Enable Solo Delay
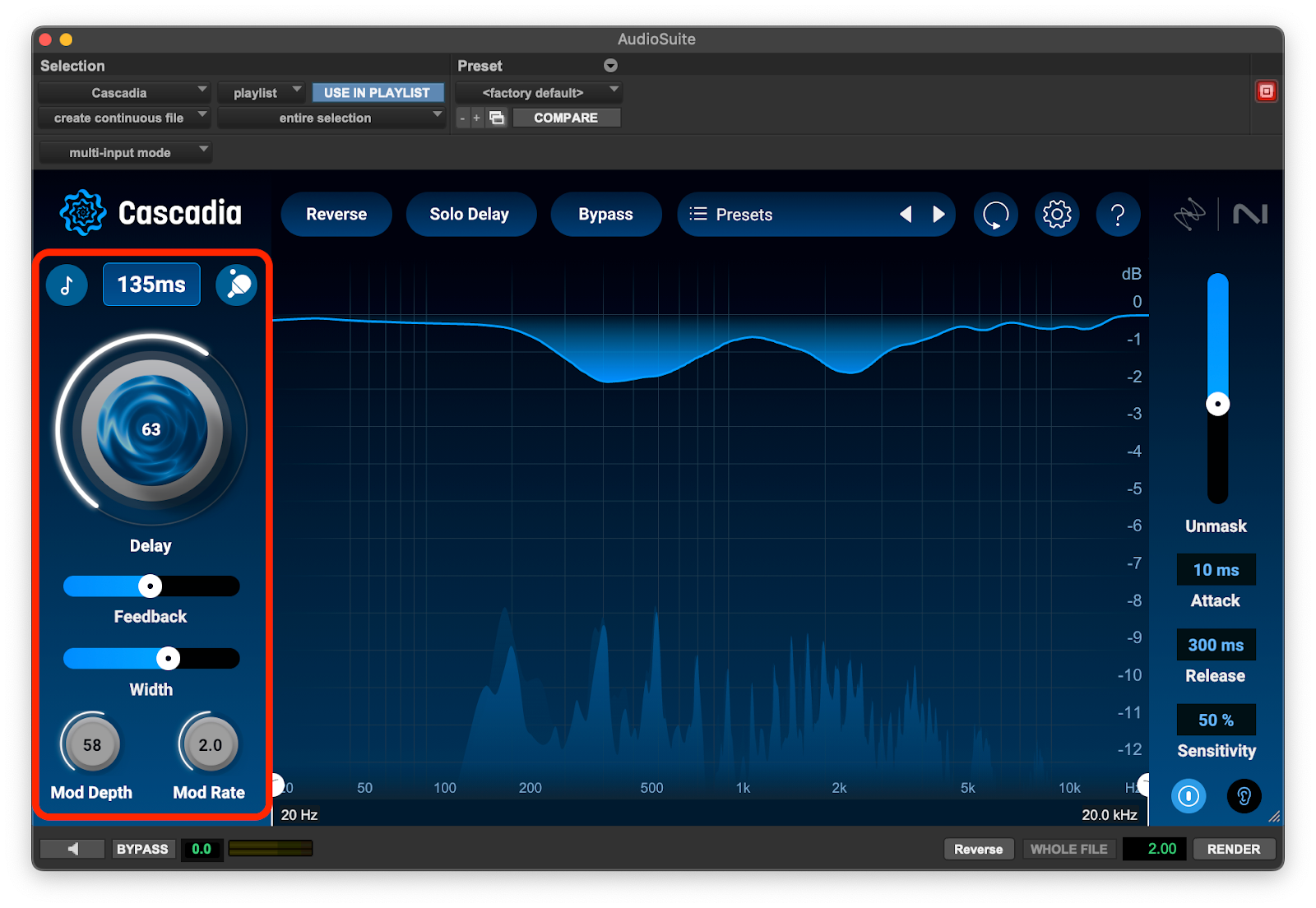The width and height of the screenshot is (1316, 908). click(470, 215)
